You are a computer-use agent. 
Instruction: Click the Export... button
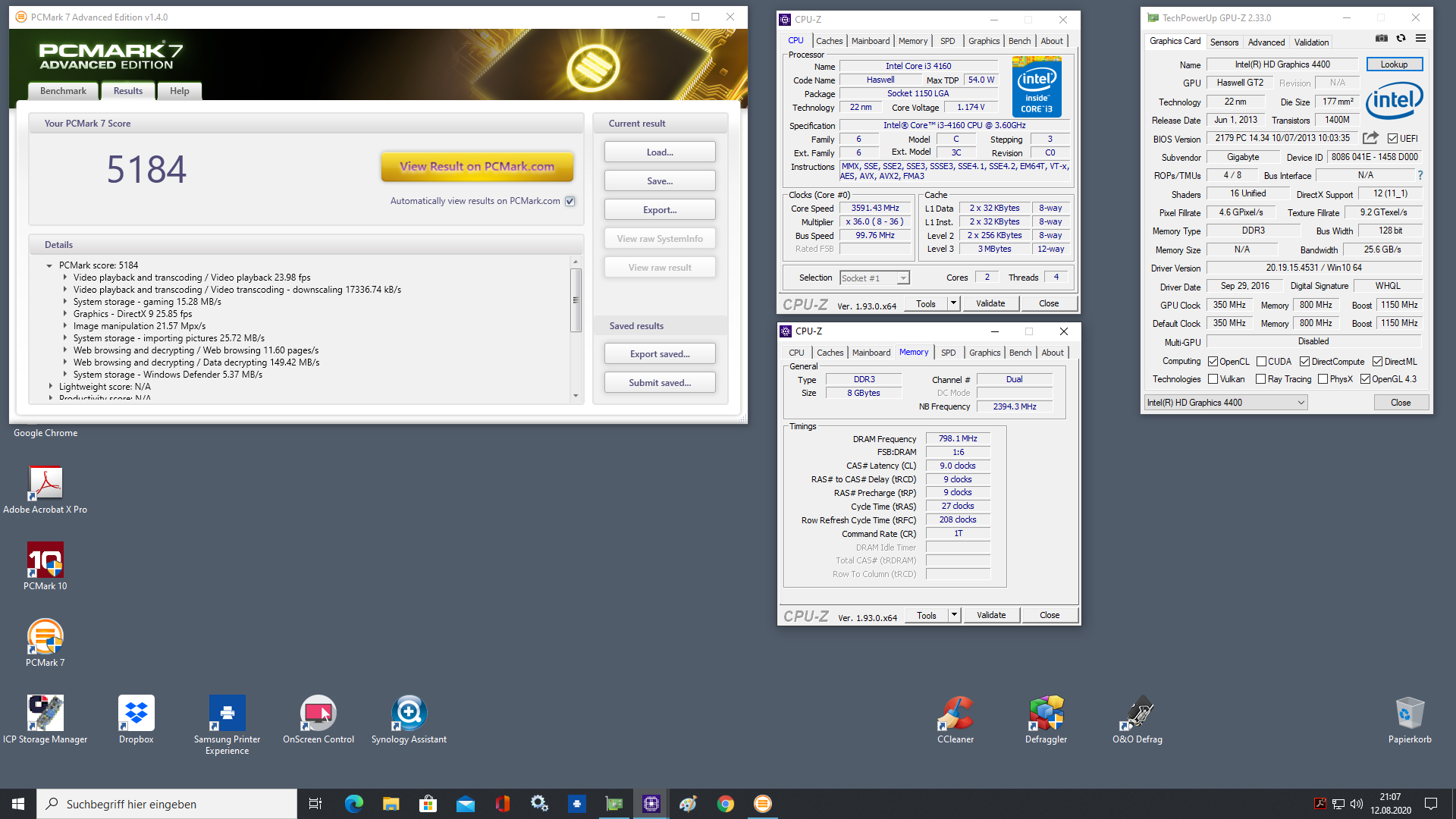(660, 210)
